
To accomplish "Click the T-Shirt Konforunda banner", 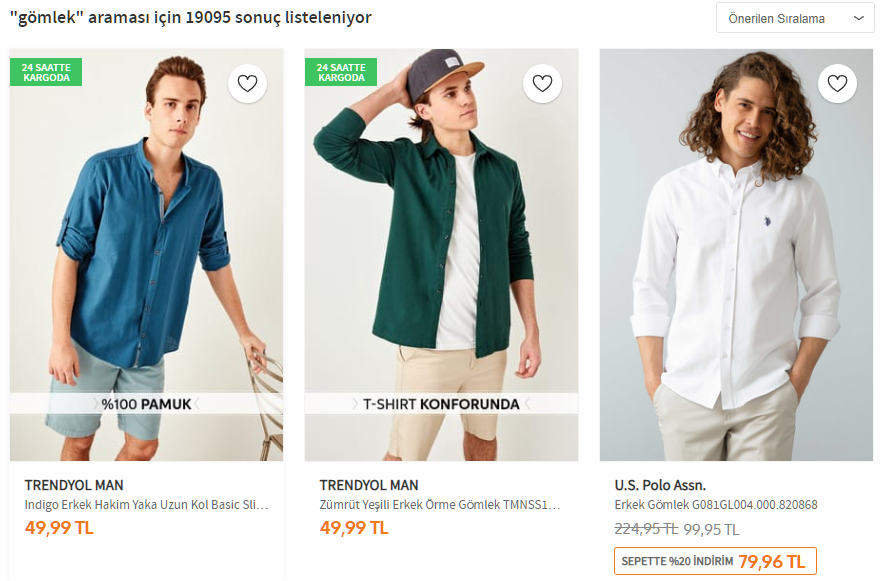I will coord(441,404).
